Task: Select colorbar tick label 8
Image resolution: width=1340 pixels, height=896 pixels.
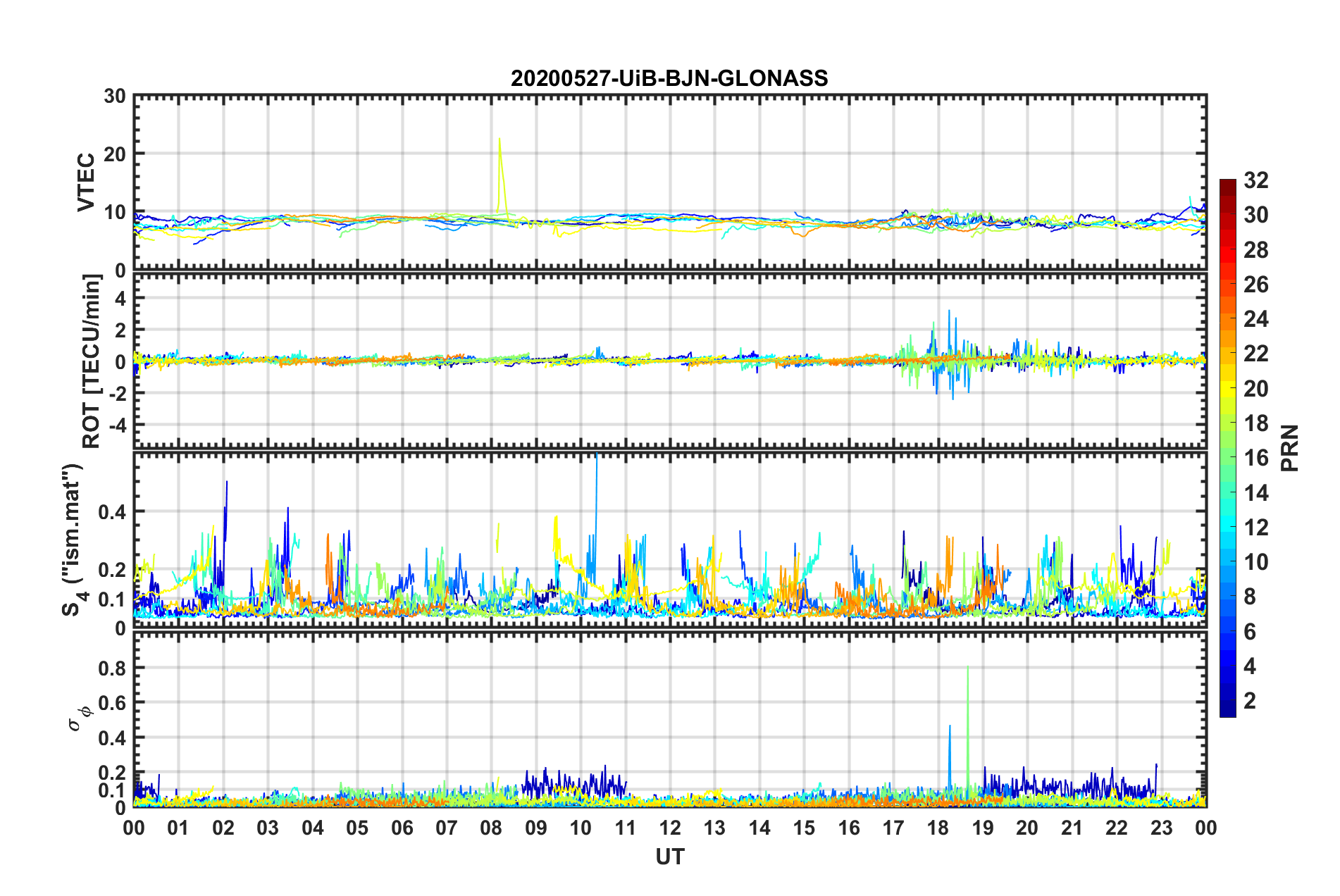Action: click(x=1250, y=597)
